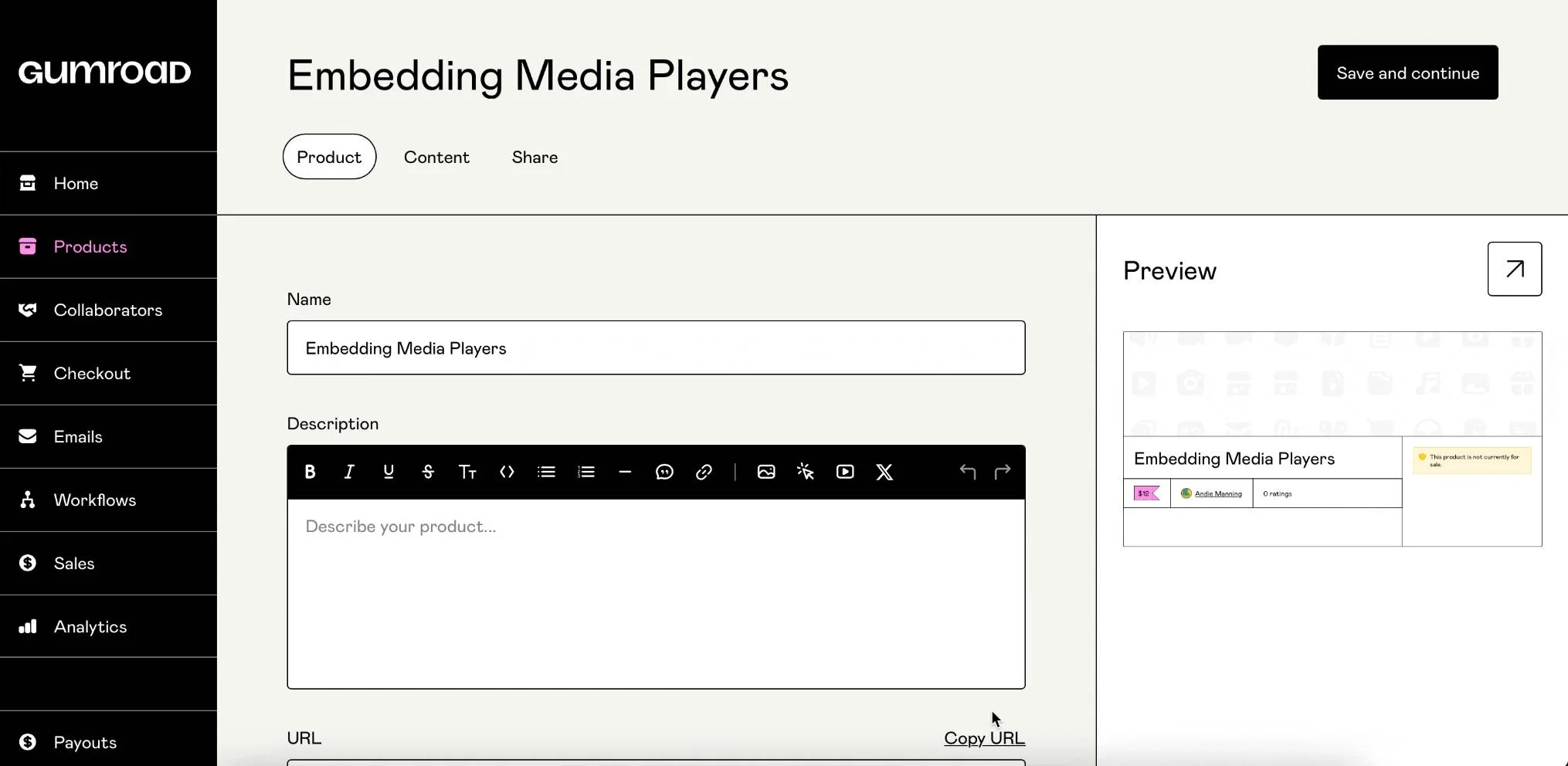Click the underline formatting icon

[x=389, y=472]
